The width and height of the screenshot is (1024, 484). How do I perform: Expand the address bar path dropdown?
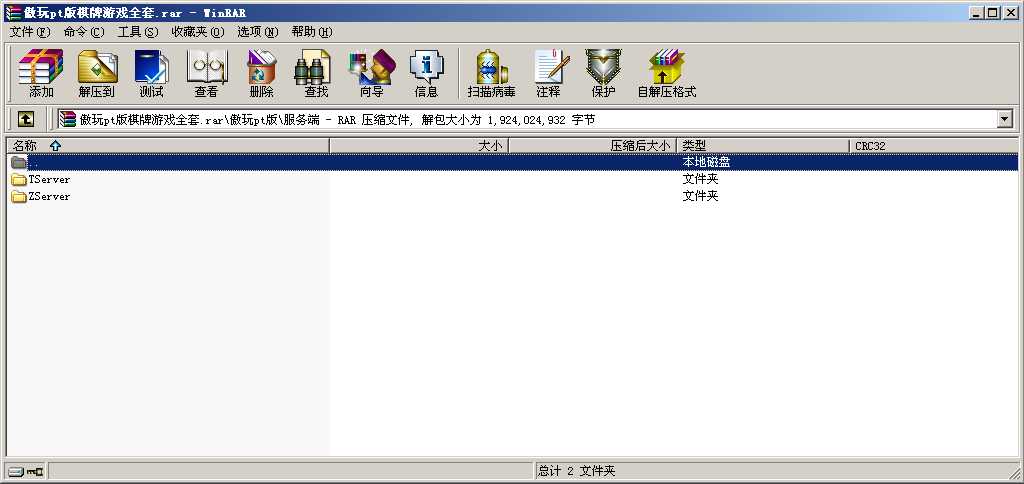(1004, 119)
